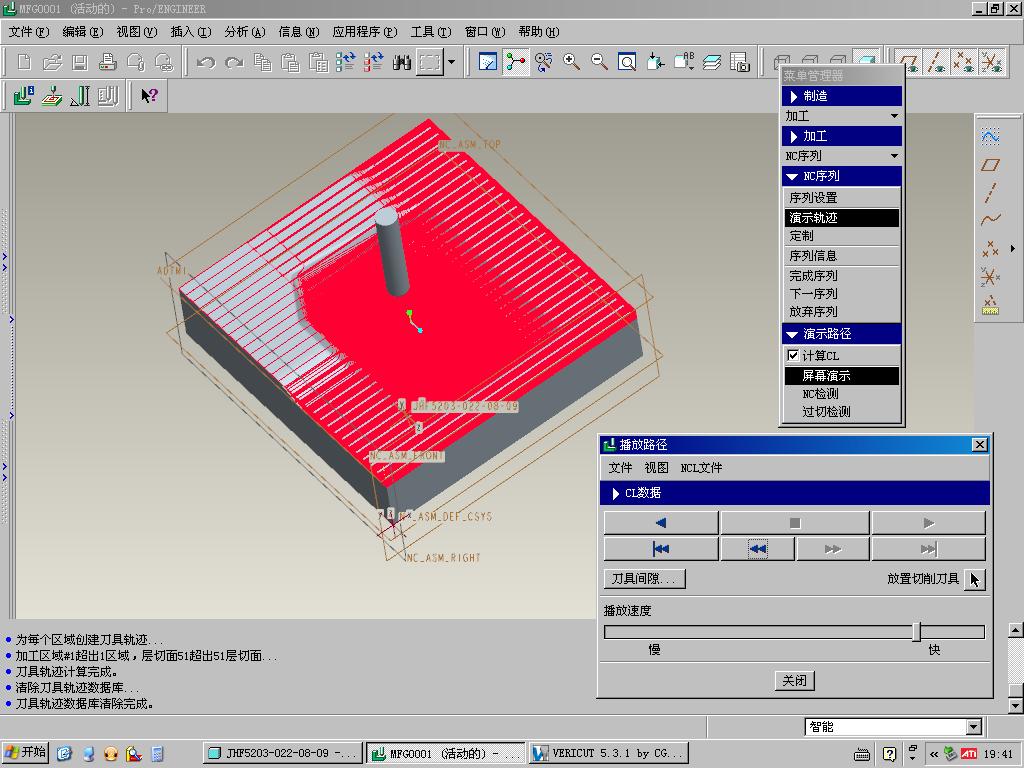This screenshot has height=768, width=1024.
Task: Toggle the spin center icon
Action: point(515,62)
